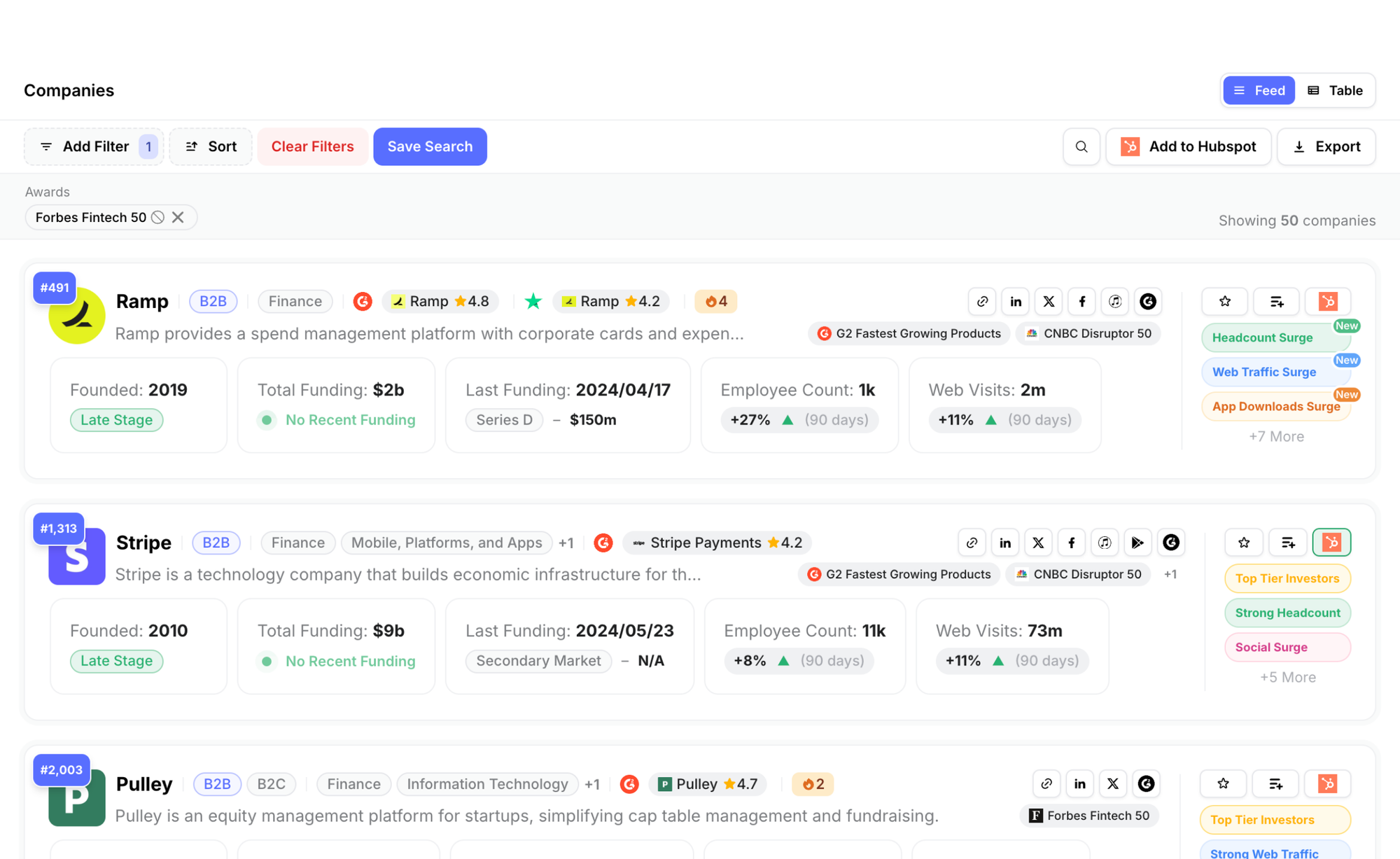This screenshot has width=1400, height=859.
Task: Select the Feed view tab
Action: (1258, 90)
